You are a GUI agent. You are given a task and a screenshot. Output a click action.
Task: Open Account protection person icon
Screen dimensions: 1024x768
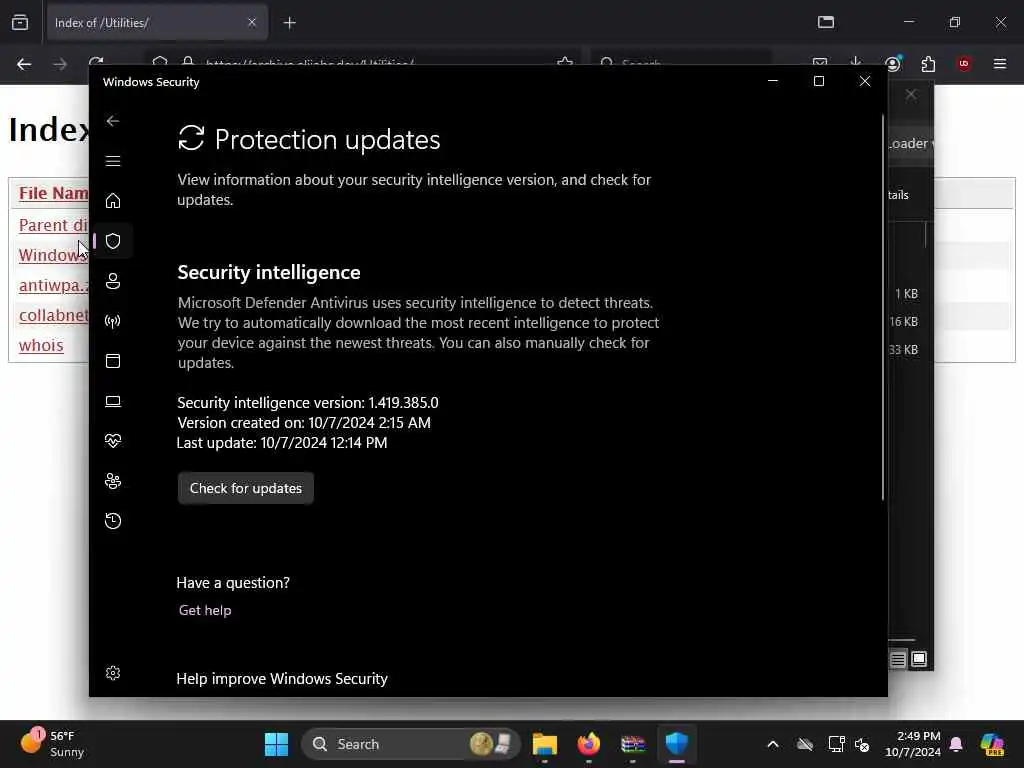[113, 281]
